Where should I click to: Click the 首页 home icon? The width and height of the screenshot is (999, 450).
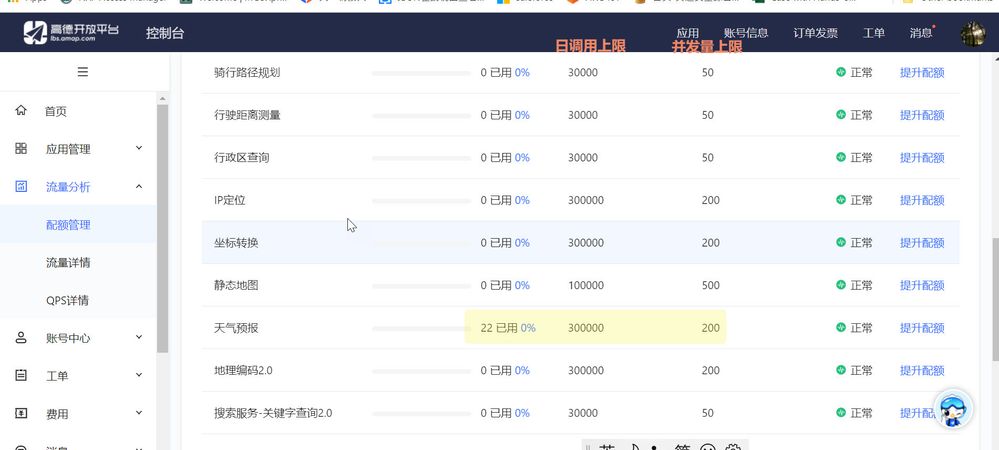pyautogui.click(x=21, y=111)
